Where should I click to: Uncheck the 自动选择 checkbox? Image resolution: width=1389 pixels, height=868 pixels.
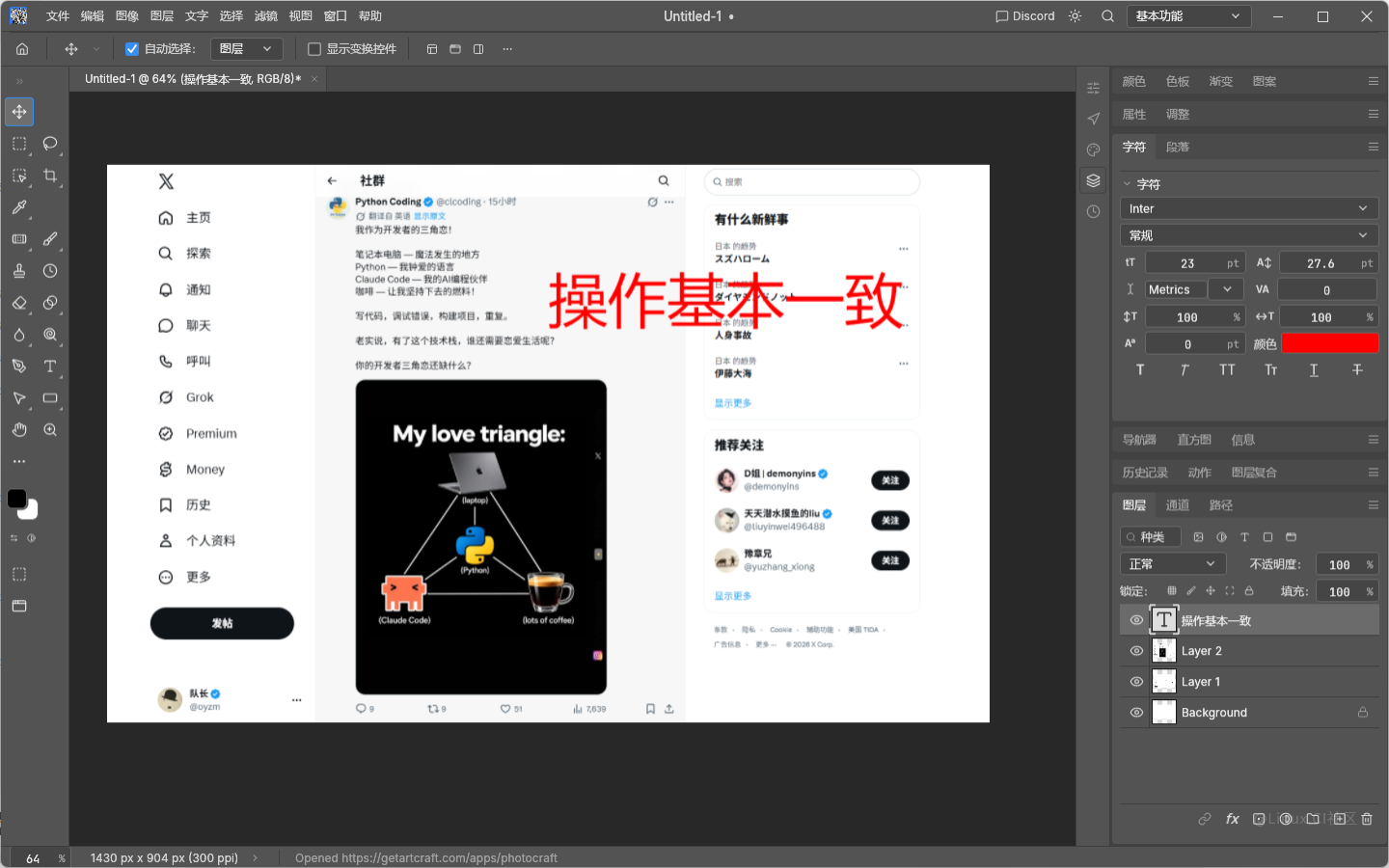tap(132, 49)
